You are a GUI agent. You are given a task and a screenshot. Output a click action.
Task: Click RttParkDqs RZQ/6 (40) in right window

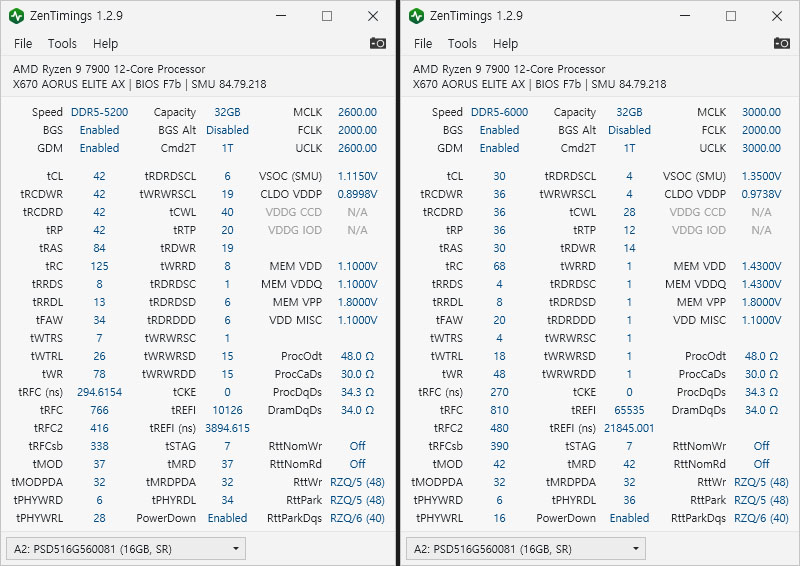click(761, 518)
